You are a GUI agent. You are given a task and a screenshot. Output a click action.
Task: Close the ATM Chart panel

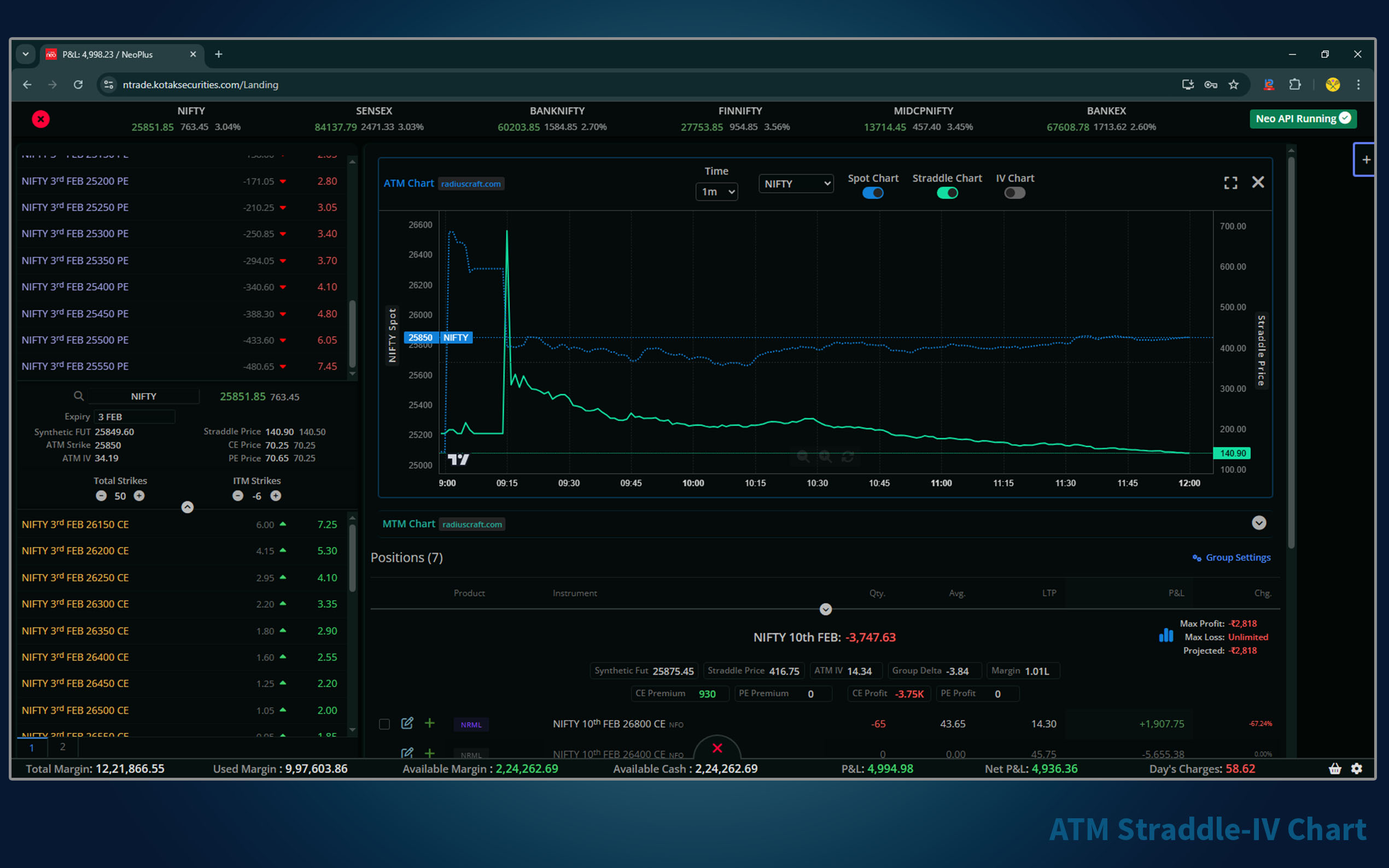[1258, 183]
